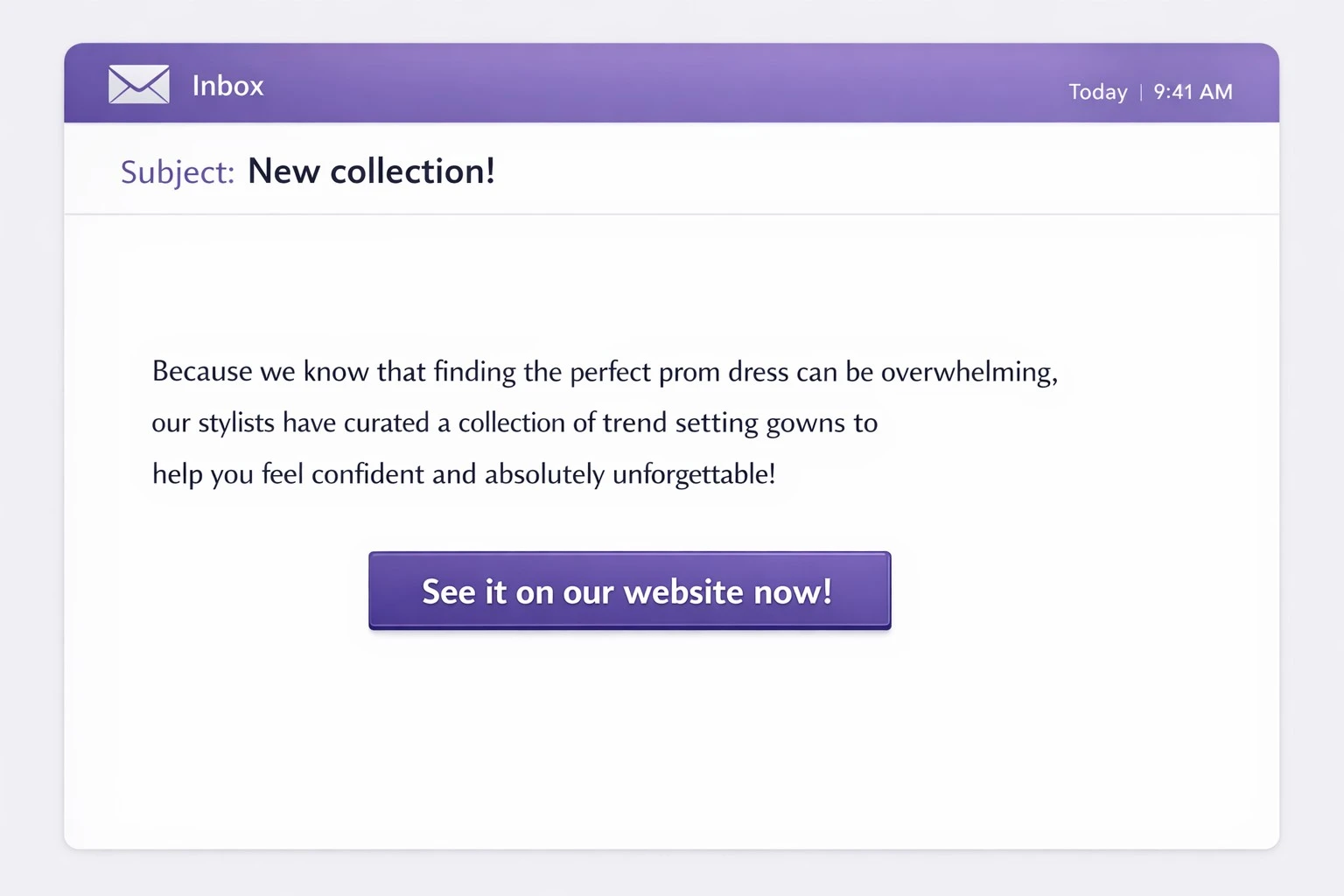Screen dimensions: 1344x896
Task: Click the 'New collection!' subject title
Action: click(x=371, y=171)
